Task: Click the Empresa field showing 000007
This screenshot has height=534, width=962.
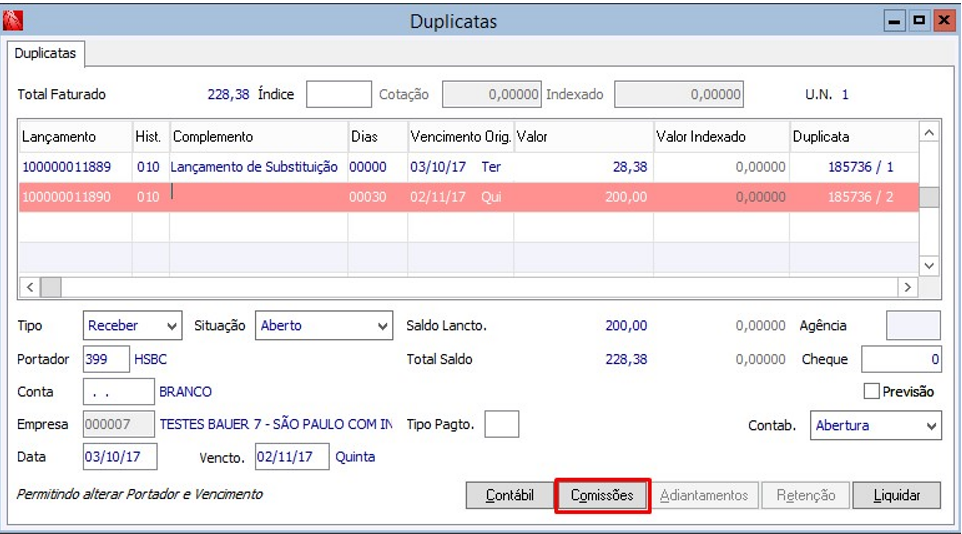Action: (x=118, y=424)
